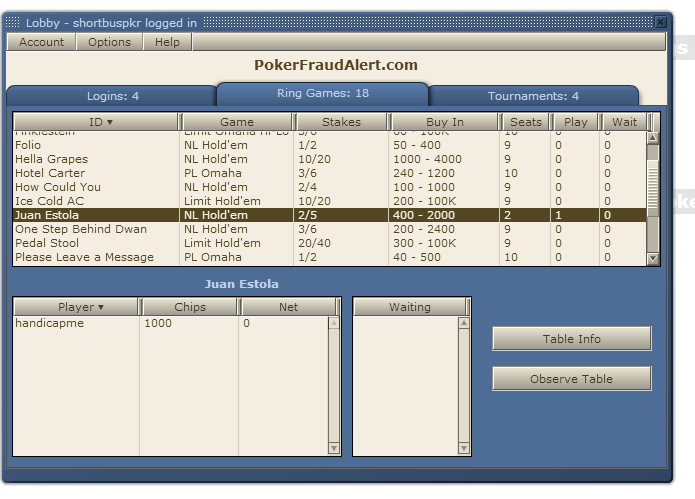695x499 pixels.
Task: Click the Table Info button
Action: [571, 339]
